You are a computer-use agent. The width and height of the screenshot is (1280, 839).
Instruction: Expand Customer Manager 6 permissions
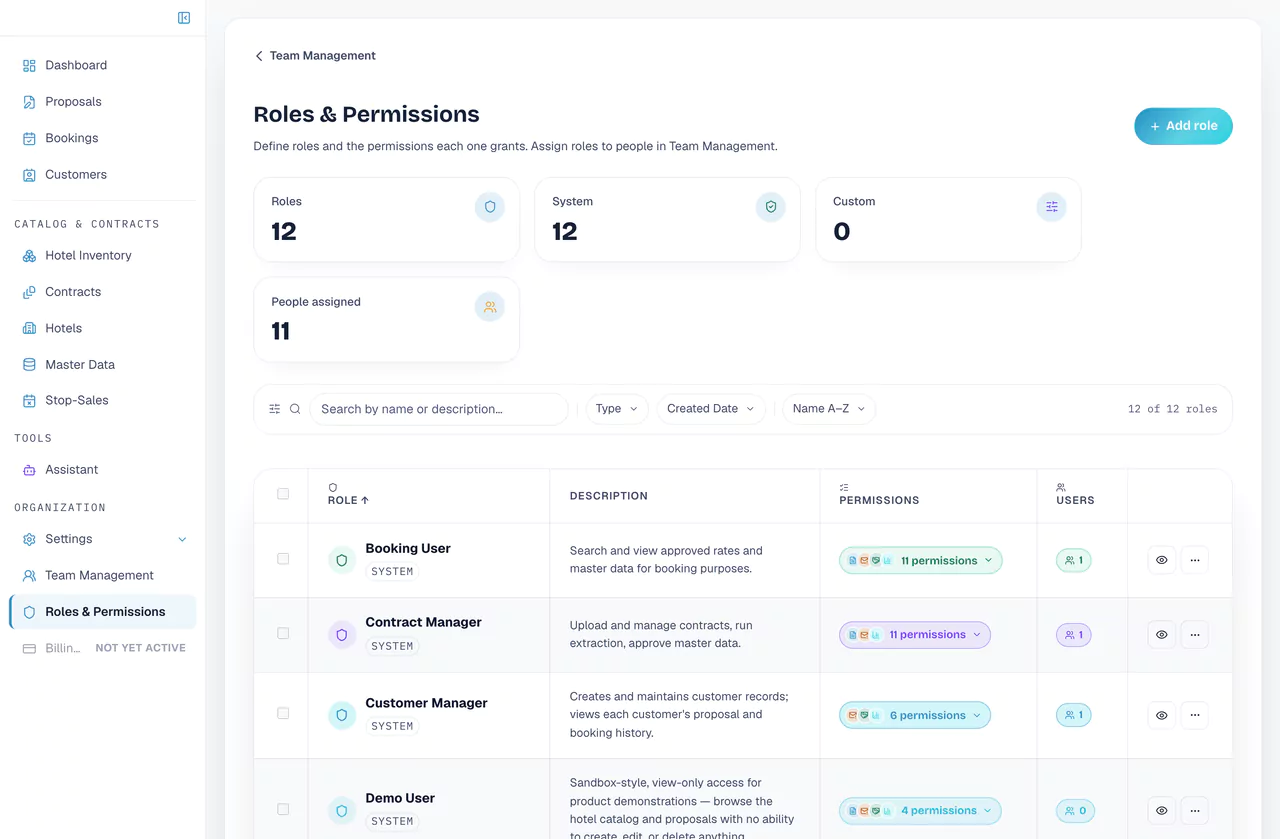point(915,715)
